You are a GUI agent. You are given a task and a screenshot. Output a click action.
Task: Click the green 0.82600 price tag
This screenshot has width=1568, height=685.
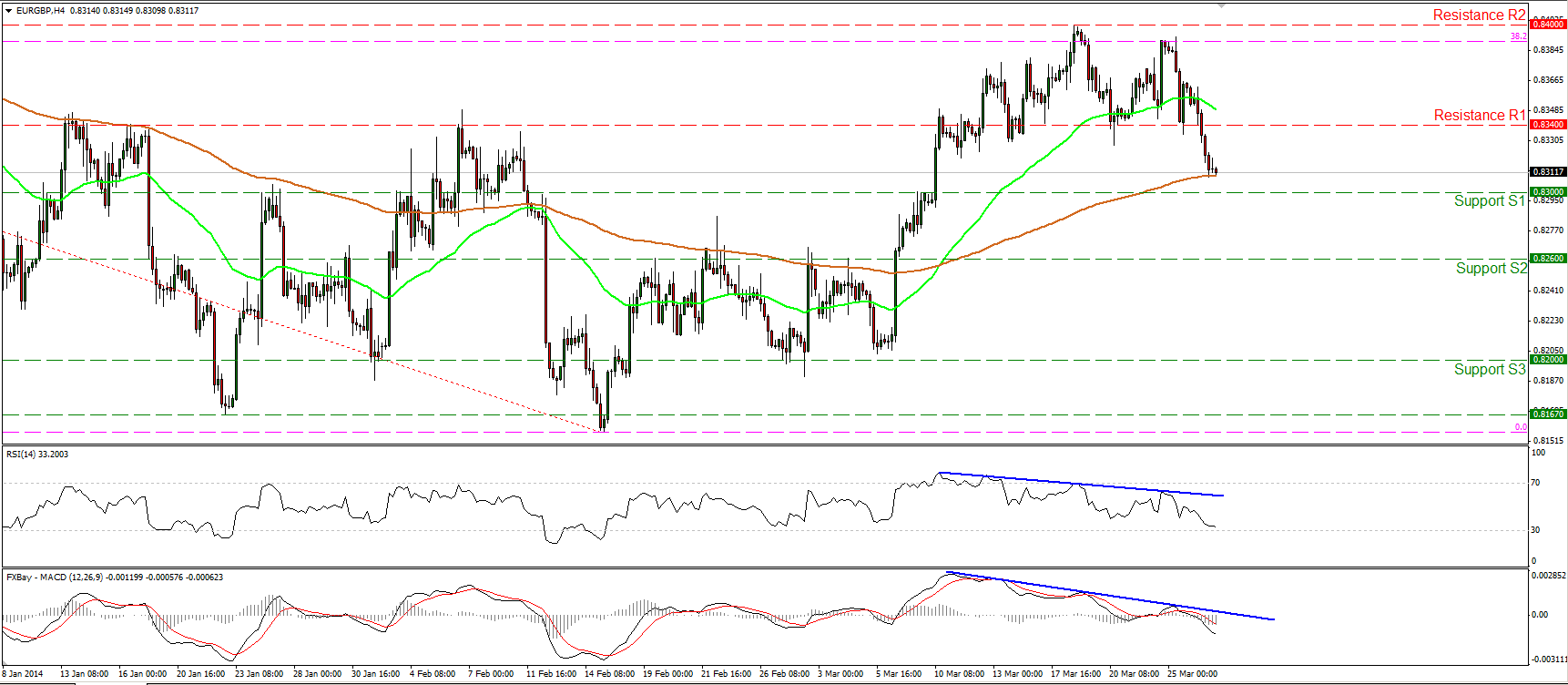(1548, 259)
